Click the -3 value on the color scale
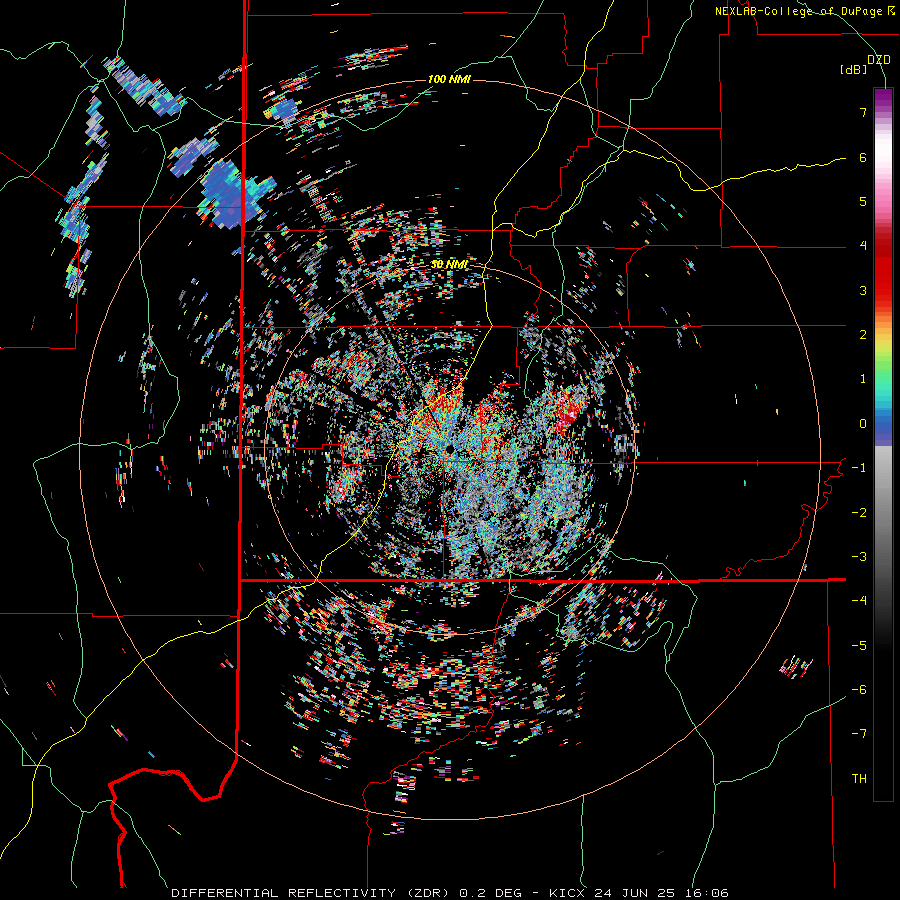Viewport: 900px width, 900px height. coord(859,557)
